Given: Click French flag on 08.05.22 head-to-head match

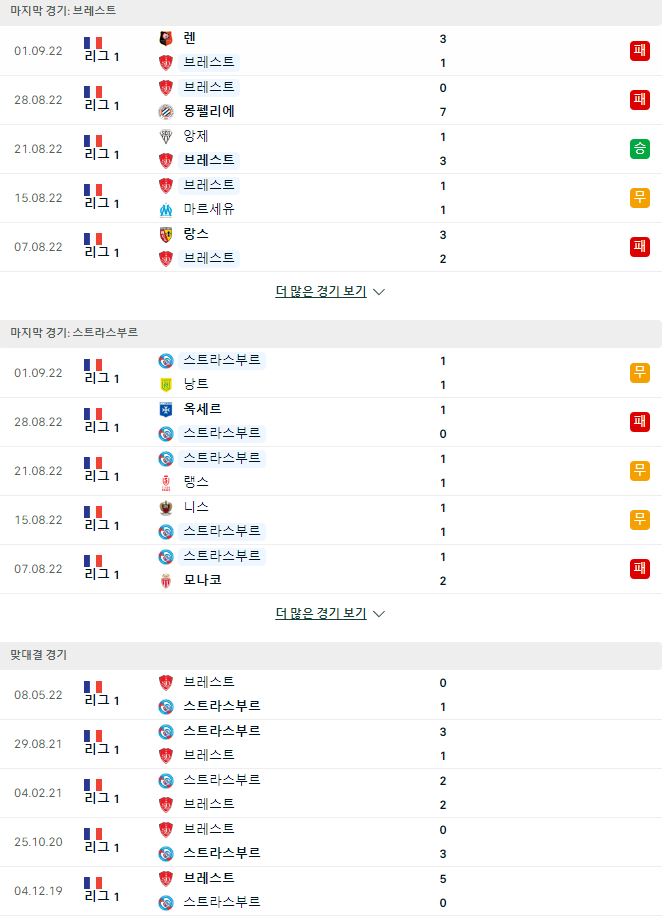Looking at the screenshot, I should pos(93,686).
